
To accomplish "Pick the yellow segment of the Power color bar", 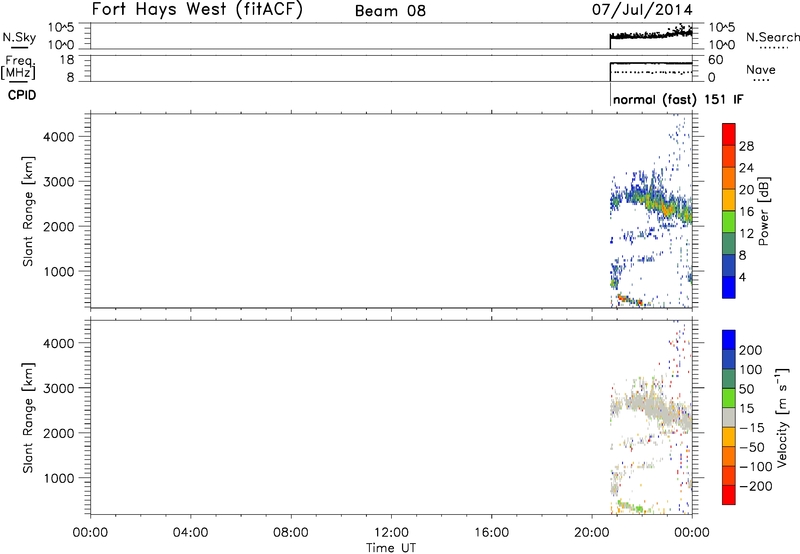I will (729, 199).
